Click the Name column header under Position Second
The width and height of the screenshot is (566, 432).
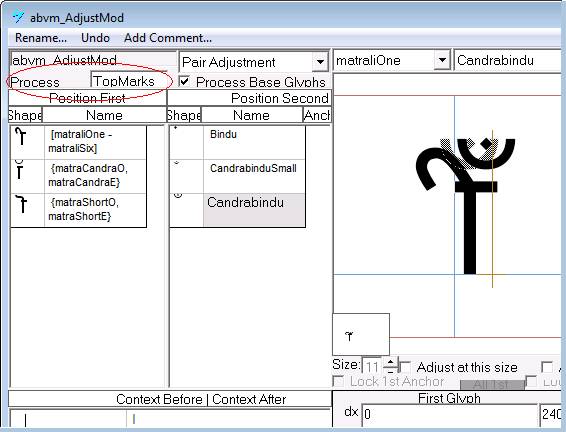[252, 115]
